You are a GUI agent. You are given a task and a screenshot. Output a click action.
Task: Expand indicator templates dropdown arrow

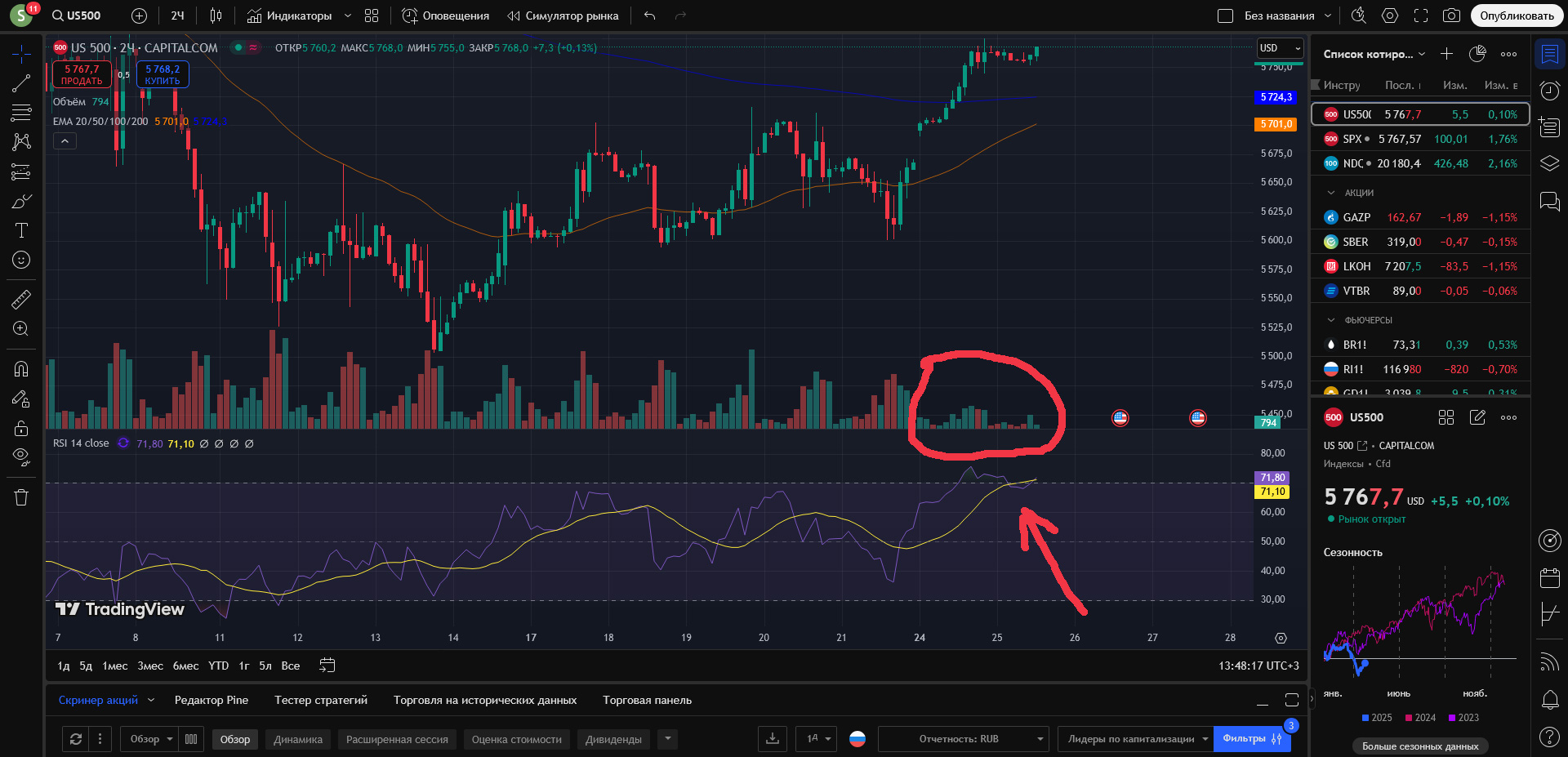348,16
